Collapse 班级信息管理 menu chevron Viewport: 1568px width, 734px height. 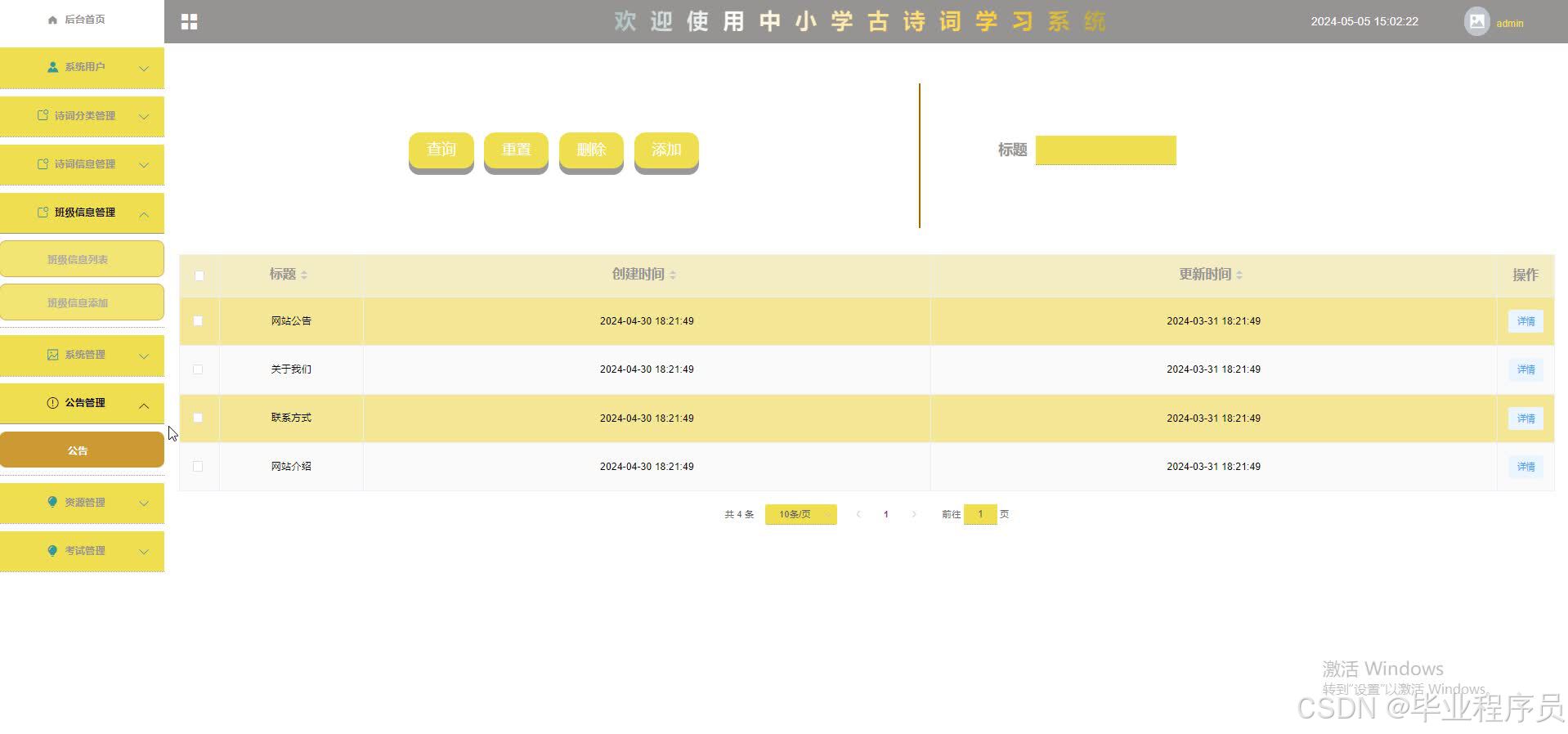144,214
